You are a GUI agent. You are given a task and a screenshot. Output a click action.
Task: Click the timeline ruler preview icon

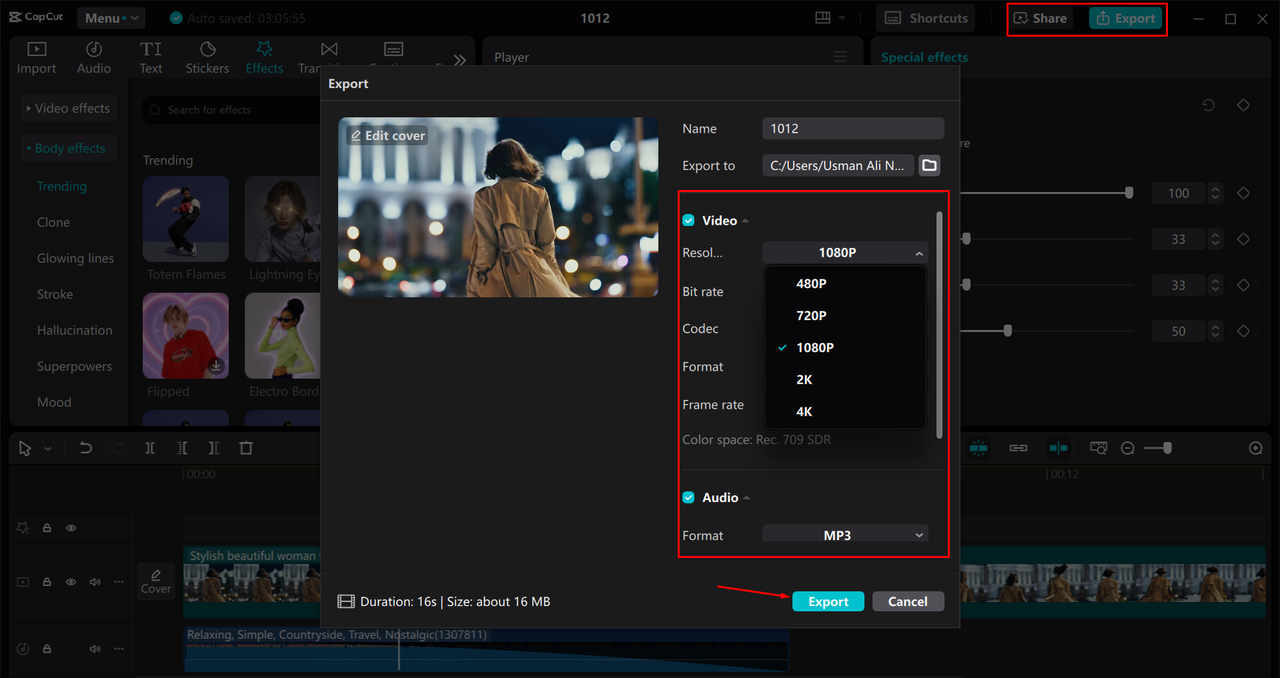click(x=1098, y=449)
